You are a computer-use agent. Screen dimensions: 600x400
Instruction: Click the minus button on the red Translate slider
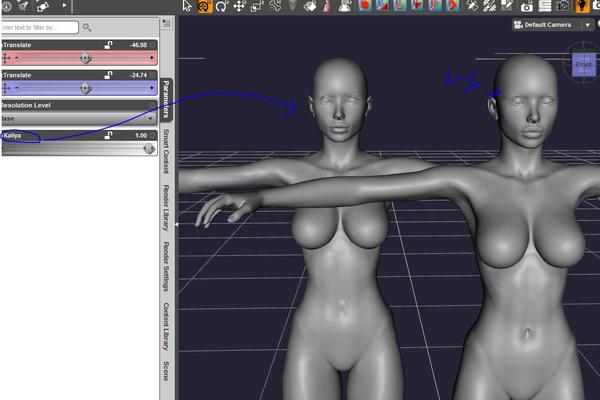click(x=16, y=58)
